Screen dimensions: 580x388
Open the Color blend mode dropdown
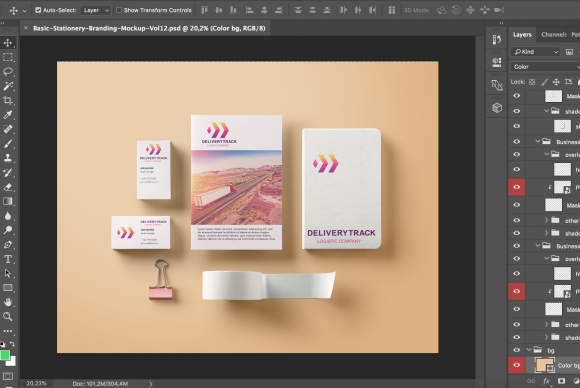point(545,67)
